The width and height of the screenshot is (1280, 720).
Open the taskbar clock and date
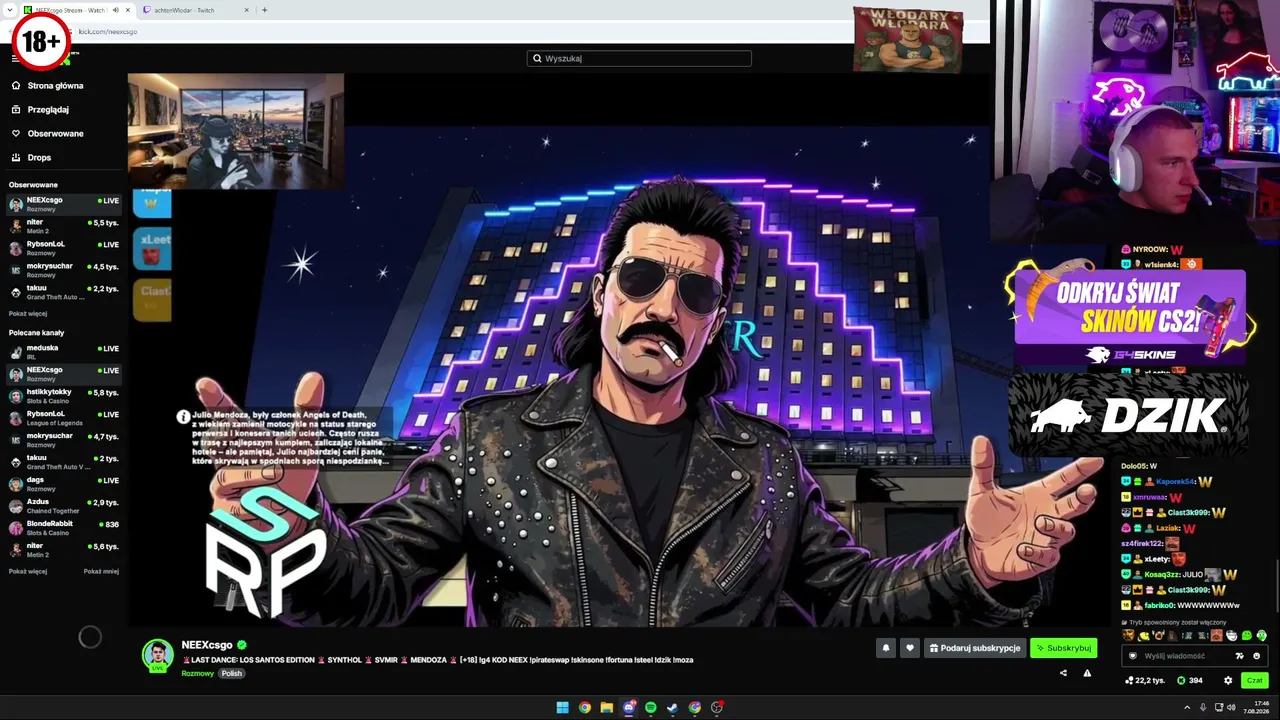pyautogui.click(x=1257, y=707)
